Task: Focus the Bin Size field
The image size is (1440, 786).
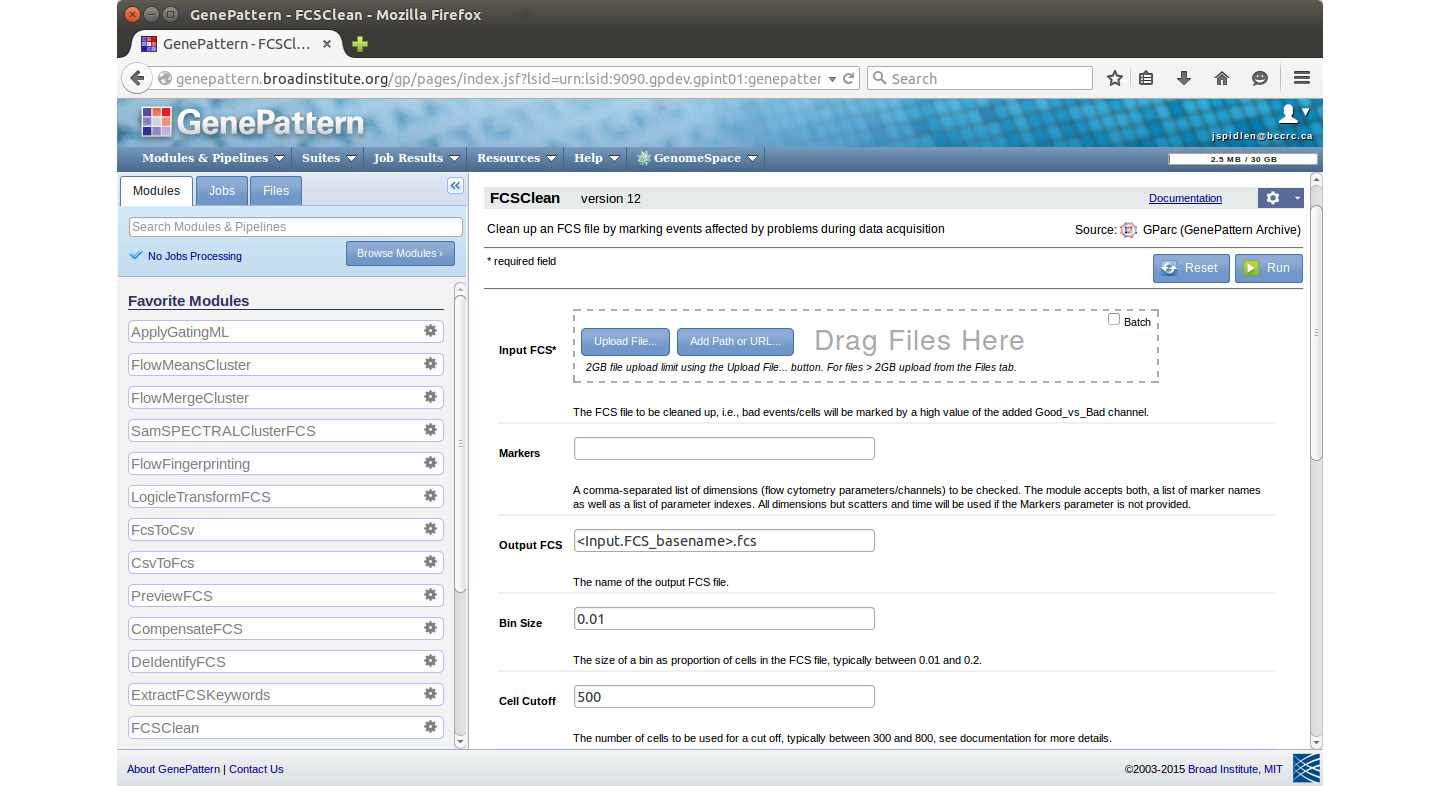Action: pyautogui.click(x=724, y=618)
